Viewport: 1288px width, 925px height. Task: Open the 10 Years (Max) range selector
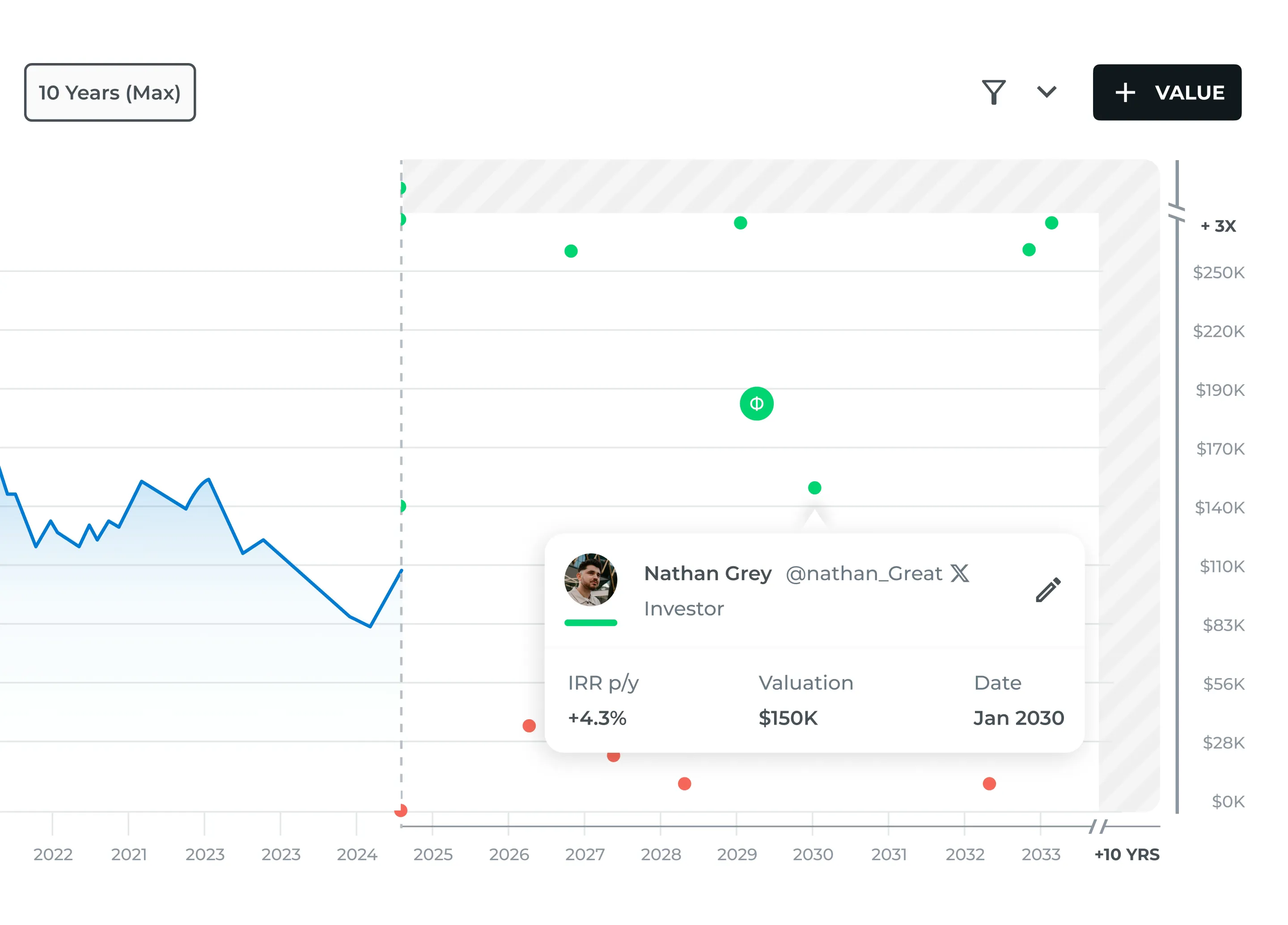110,93
